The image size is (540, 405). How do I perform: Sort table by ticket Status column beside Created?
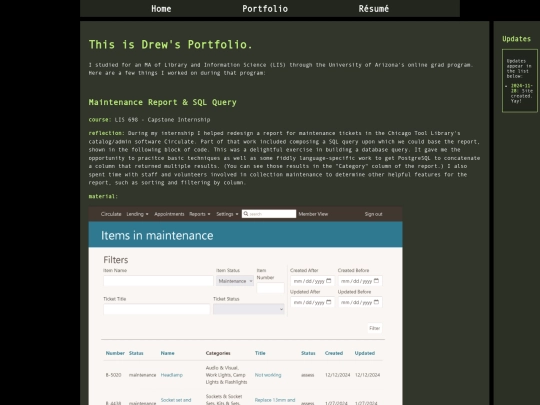(308, 353)
